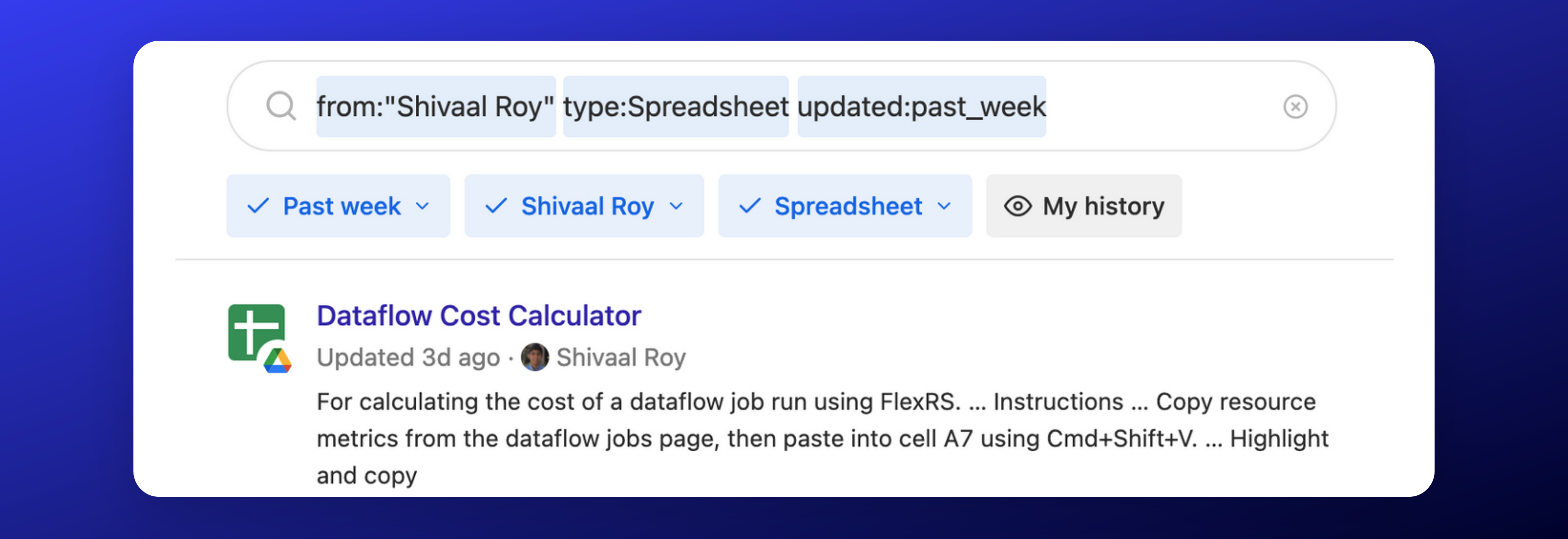1568x539 pixels.
Task: Click the search magnifier icon
Action: [280, 107]
